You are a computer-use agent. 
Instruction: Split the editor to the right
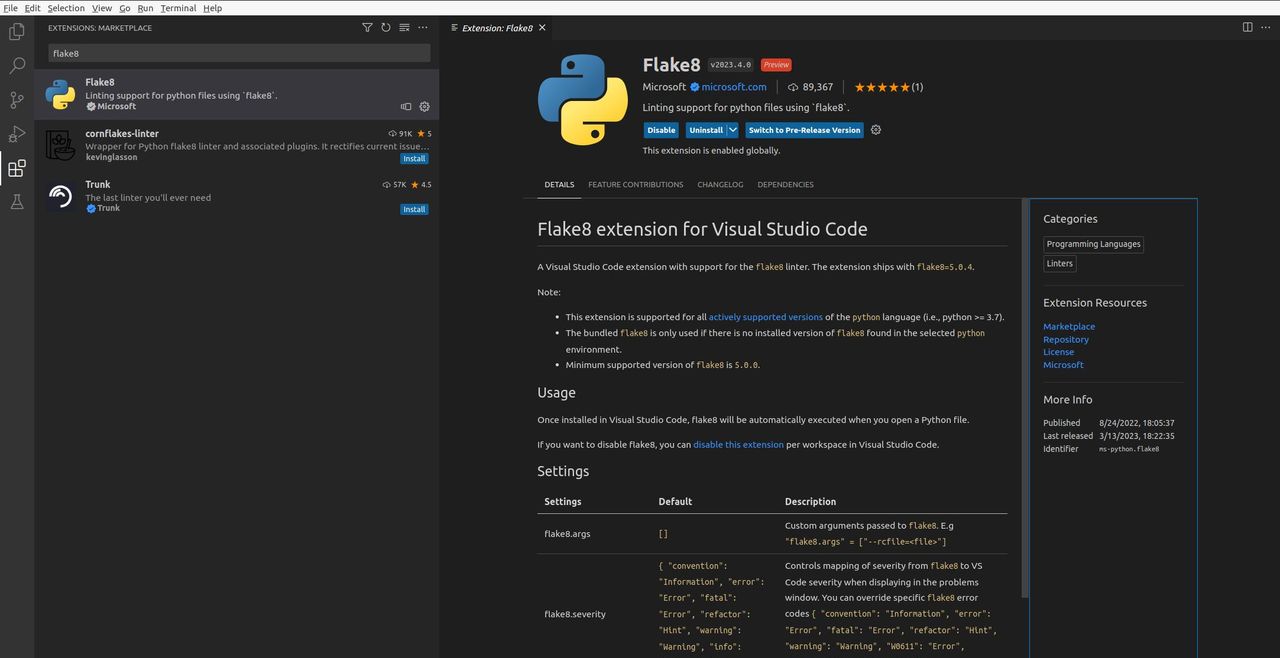tap(1247, 28)
